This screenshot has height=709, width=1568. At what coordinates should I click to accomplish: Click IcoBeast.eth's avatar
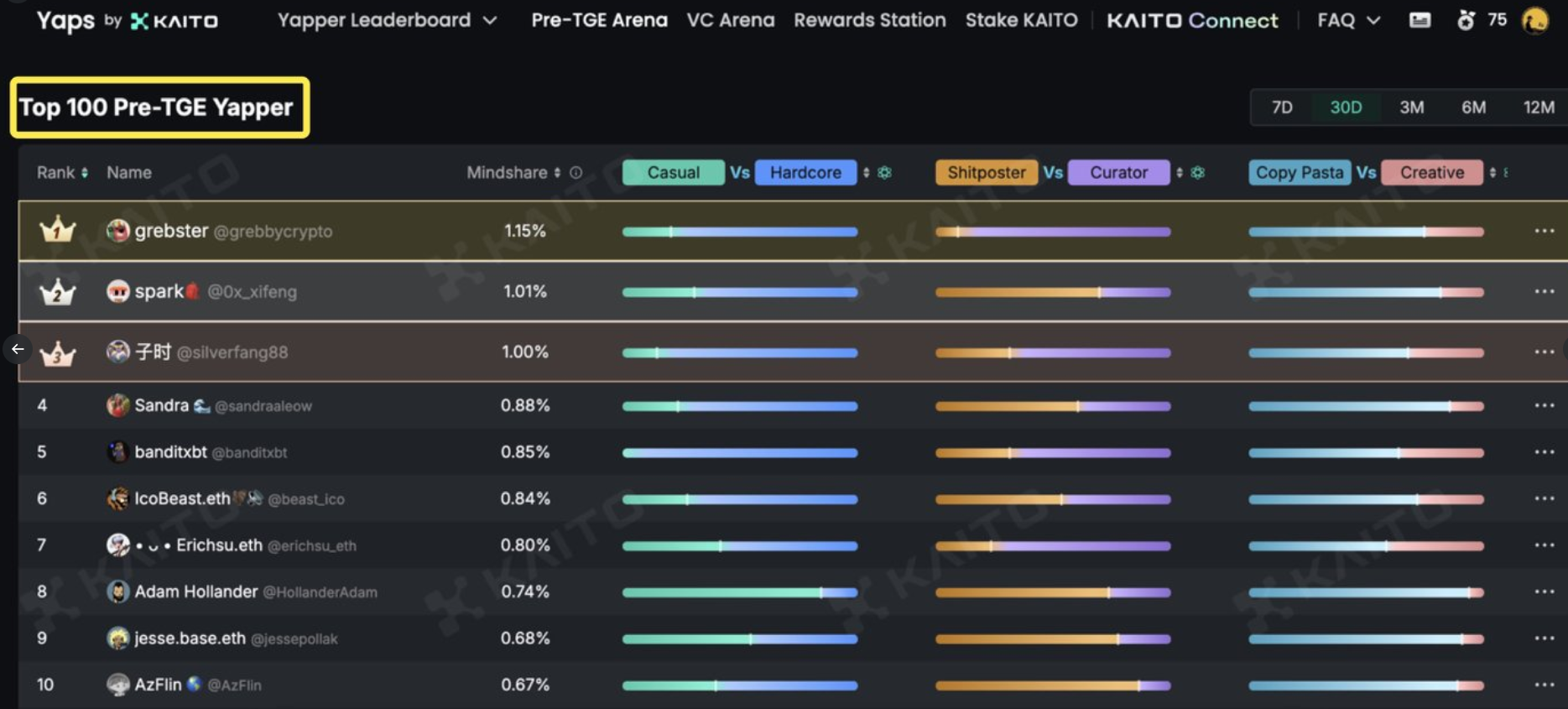(118, 498)
